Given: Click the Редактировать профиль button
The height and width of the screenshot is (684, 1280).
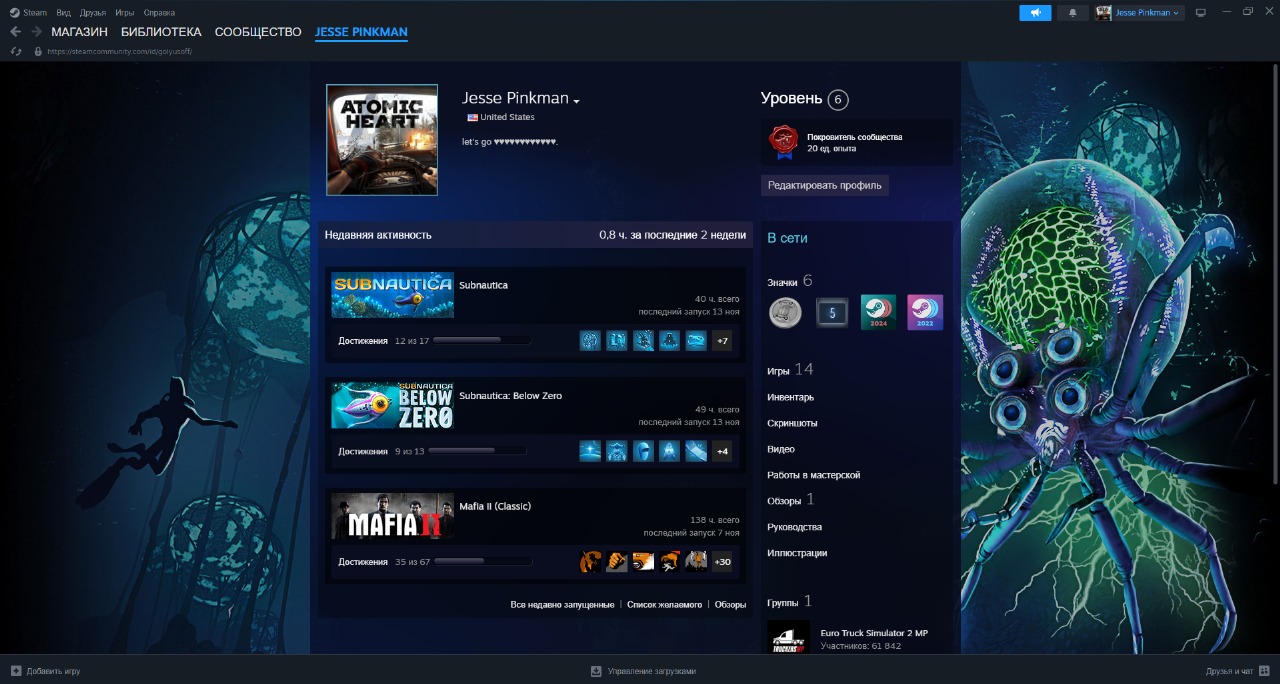Looking at the screenshot, I should tap(824, 185).
